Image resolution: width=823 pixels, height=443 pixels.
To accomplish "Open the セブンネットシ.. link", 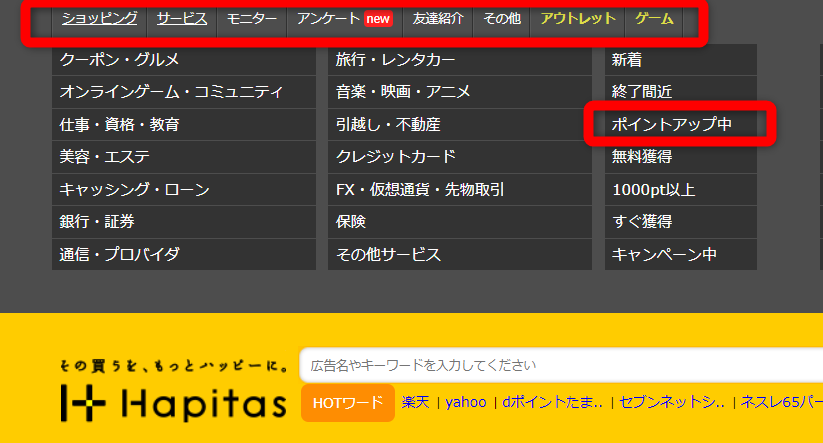I will coord(672,403).
